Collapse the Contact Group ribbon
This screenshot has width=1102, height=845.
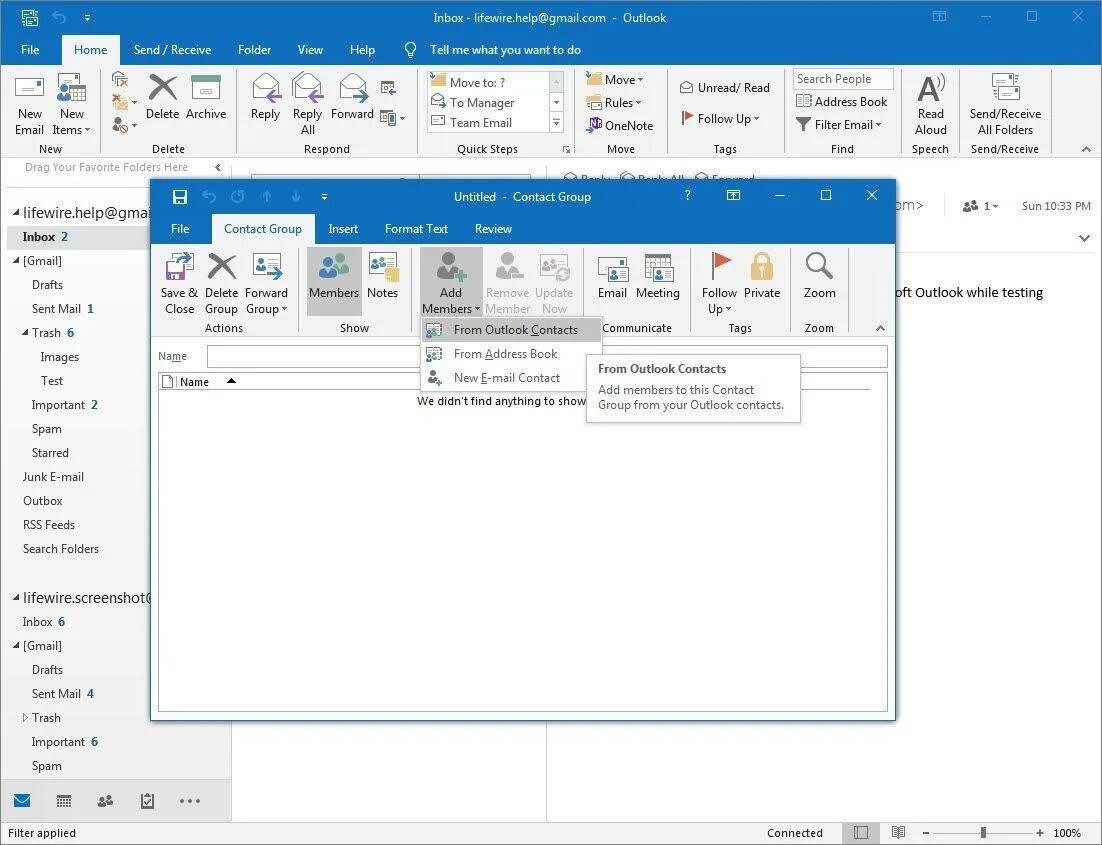880,328
